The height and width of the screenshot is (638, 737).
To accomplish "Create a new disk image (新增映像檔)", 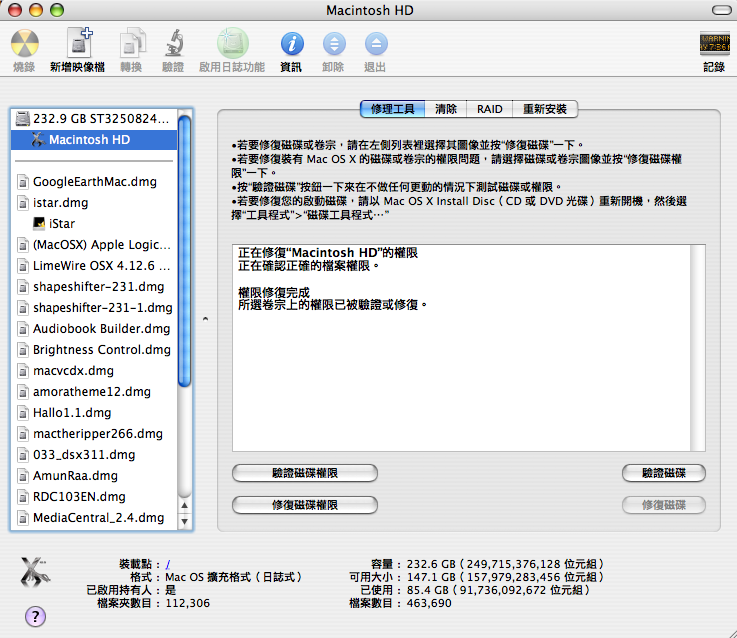I will click(x=79, y=43).
